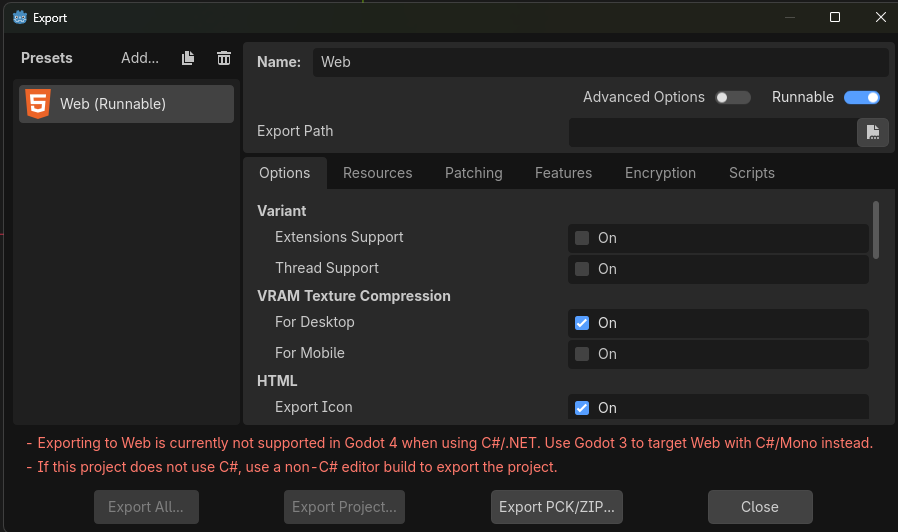Click the Export Icon label
898x532 pixels.
pos(314,407)
